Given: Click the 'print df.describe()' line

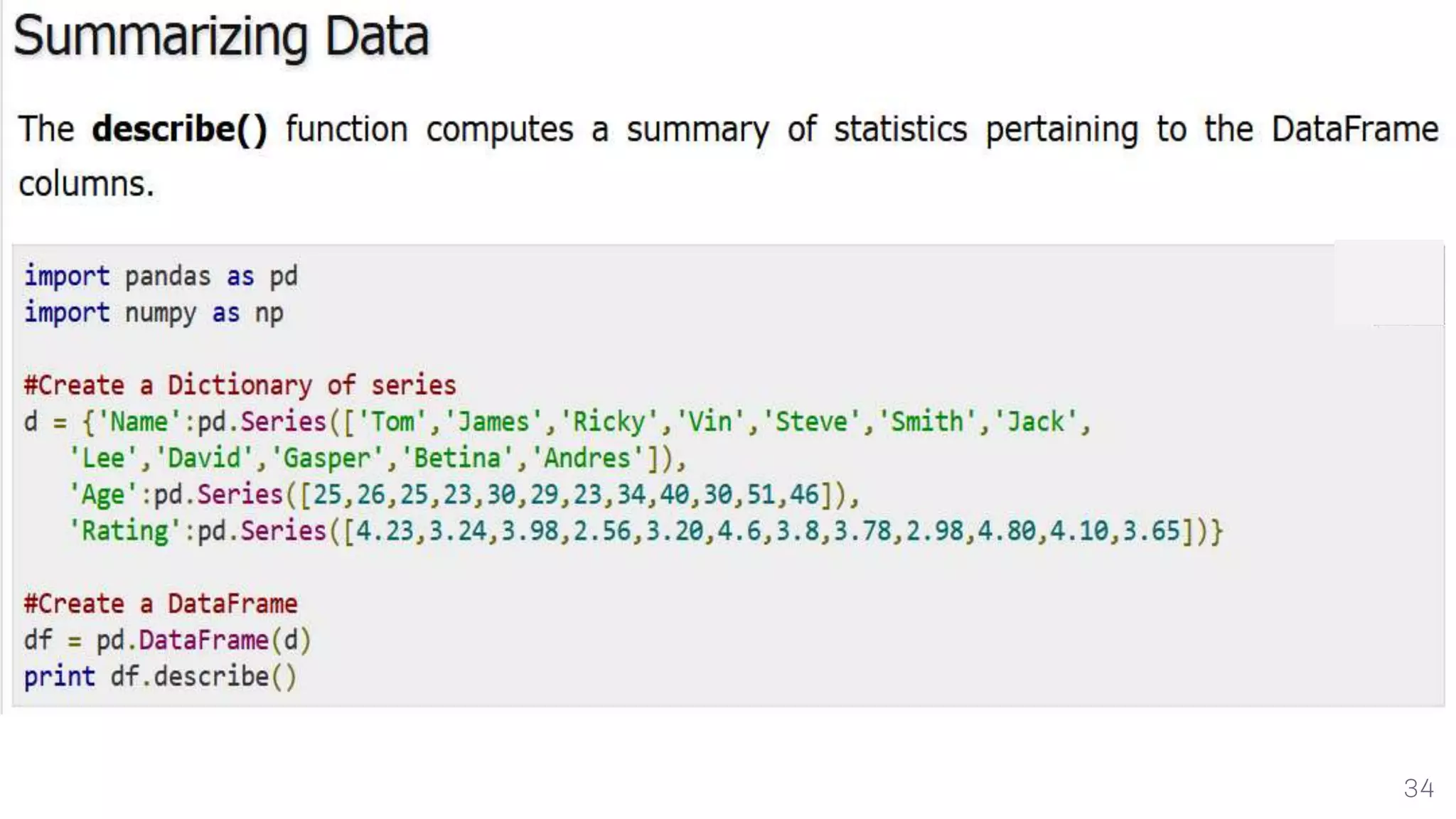Looking at the screenshot, I should [161, 676].
